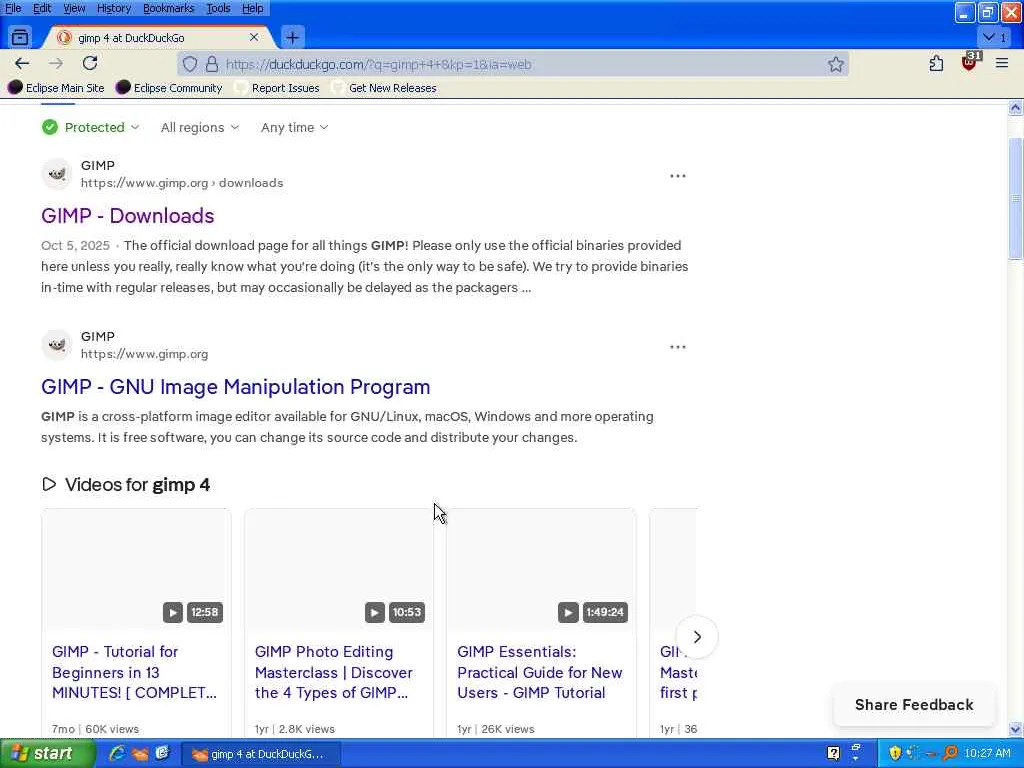Open the Bookmarks menu
This screenshot has height=768, width=1024.
(168, 8)
